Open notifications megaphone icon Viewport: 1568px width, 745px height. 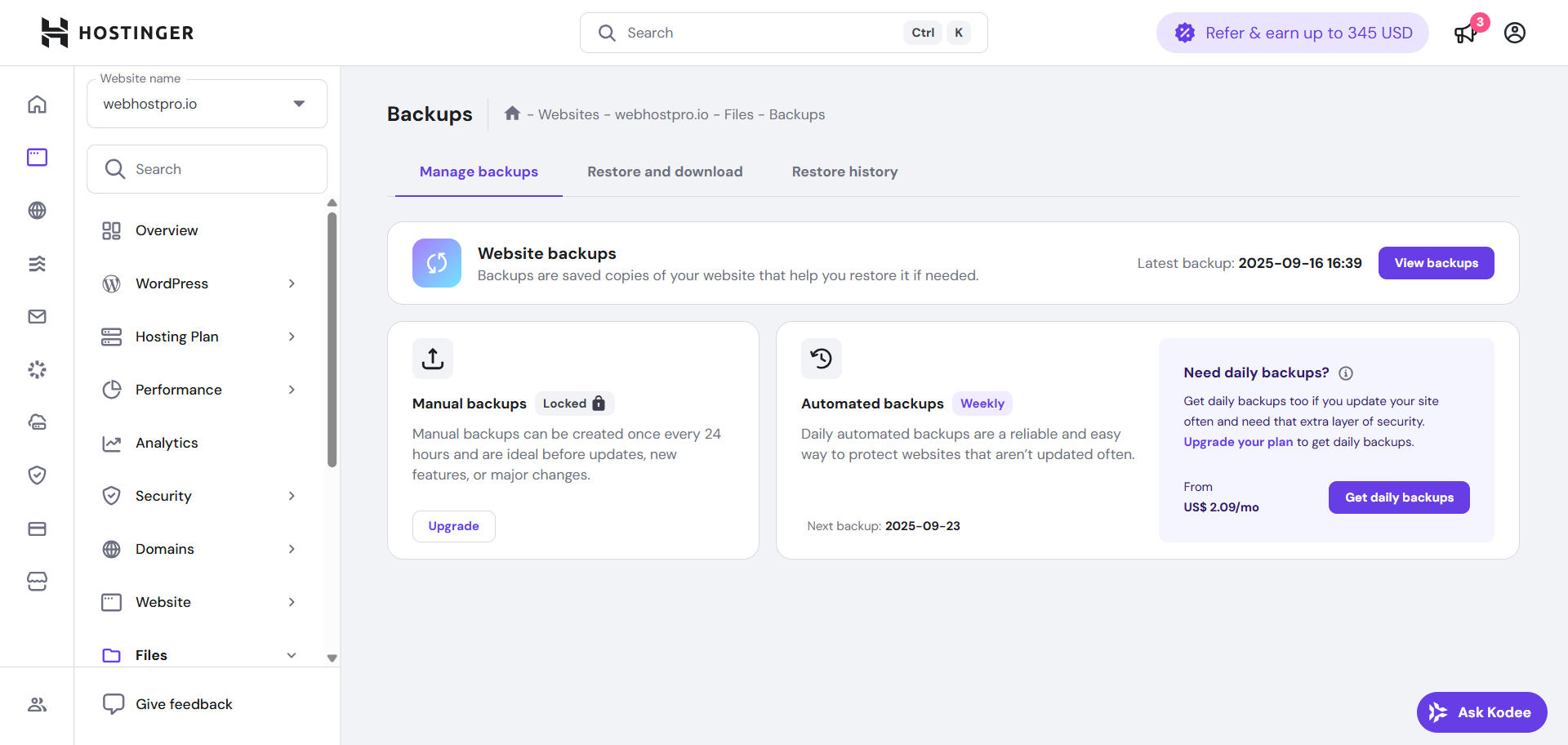click(x=1466, y=33)
